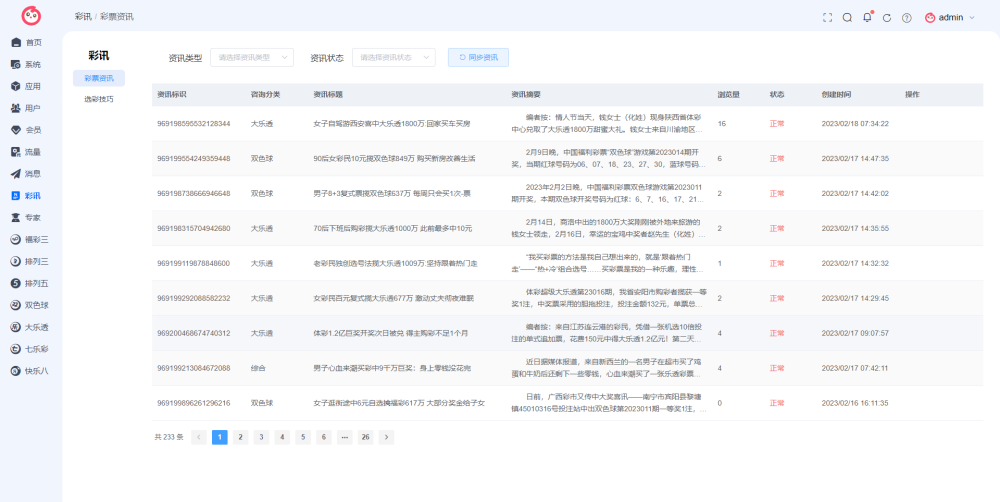Click the pagination ellipsis button
The image size is (1000, 502).
tap(344, 437)
